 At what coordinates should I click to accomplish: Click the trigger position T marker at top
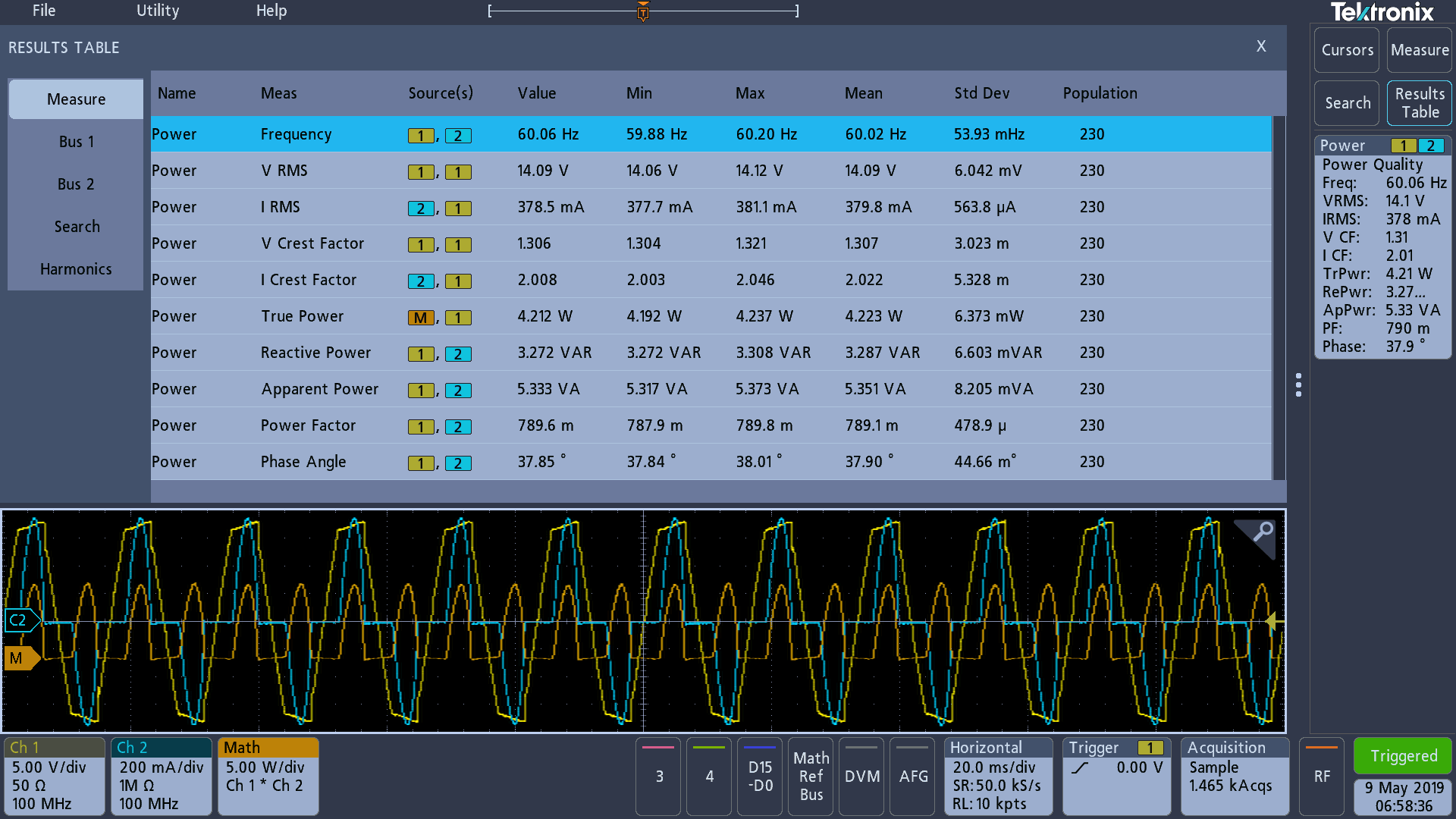click(x=643, y=11)
